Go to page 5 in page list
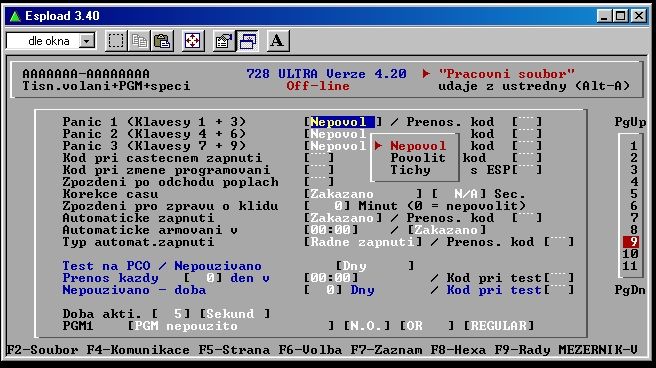This screenshot has width=656, height=368. click(x=634, y=194)
